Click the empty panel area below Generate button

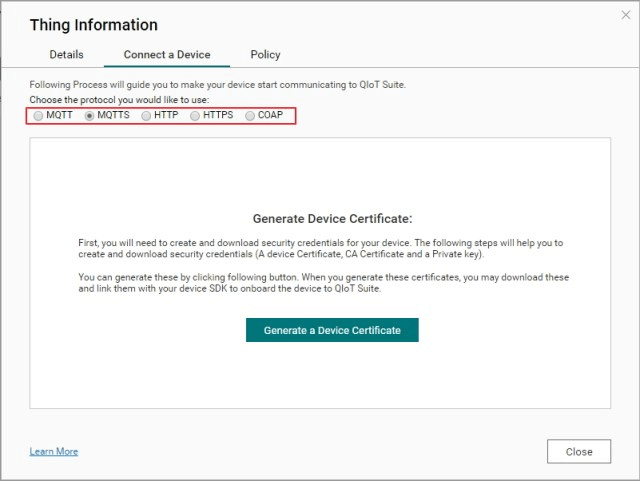click(320, 375)
